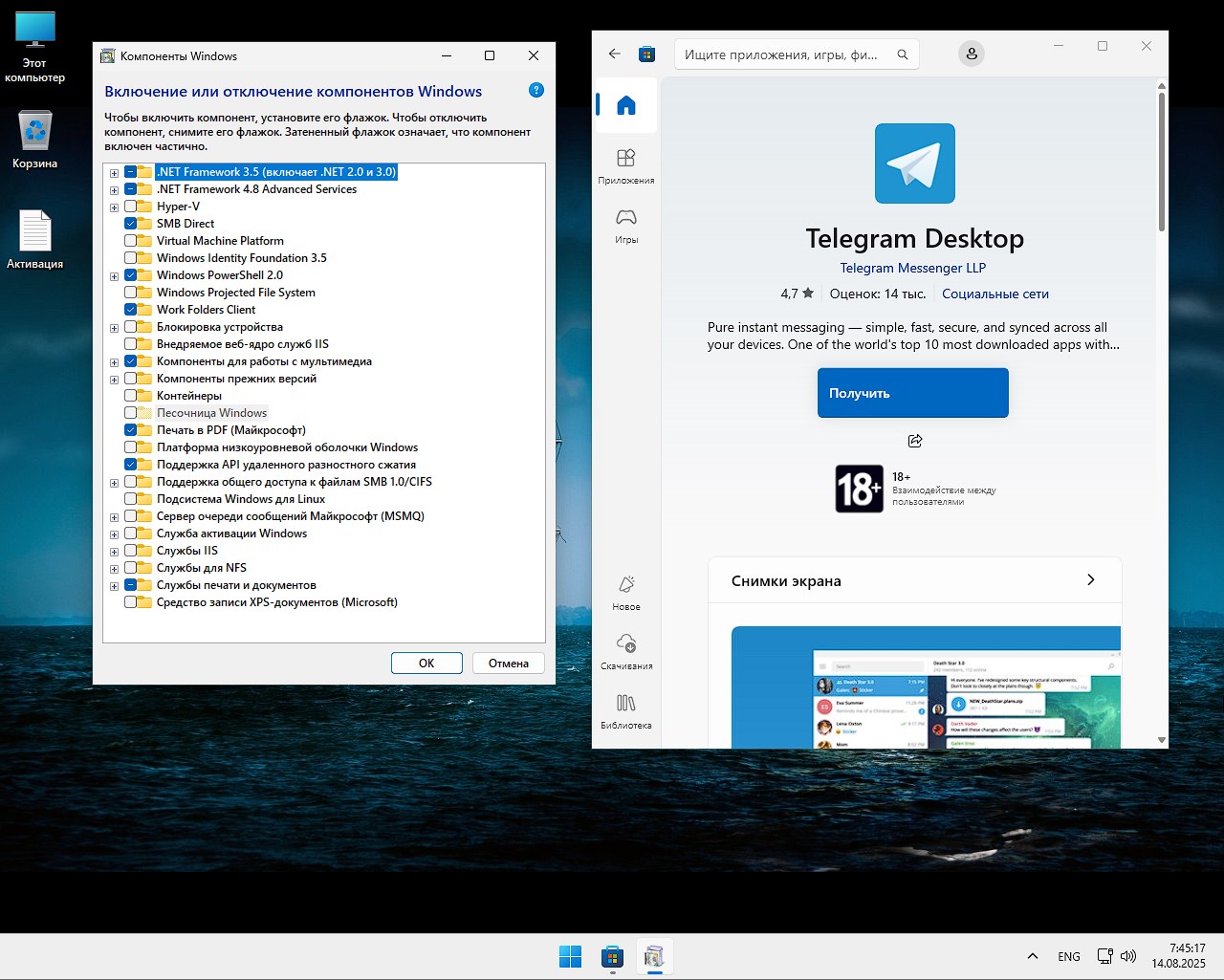Click the volume speaker icon in tray

coord(1128,956)
